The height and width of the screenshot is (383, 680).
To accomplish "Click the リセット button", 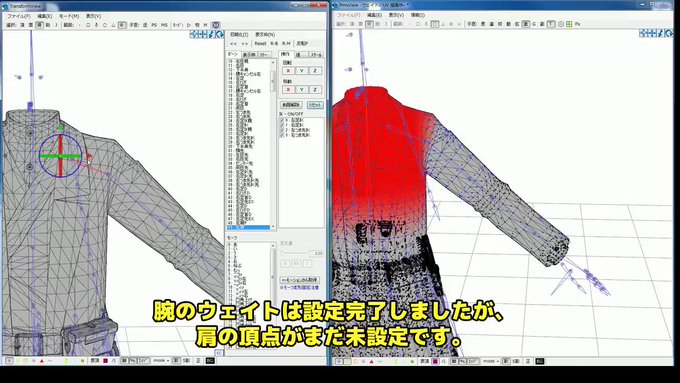I will pos(315,105).
